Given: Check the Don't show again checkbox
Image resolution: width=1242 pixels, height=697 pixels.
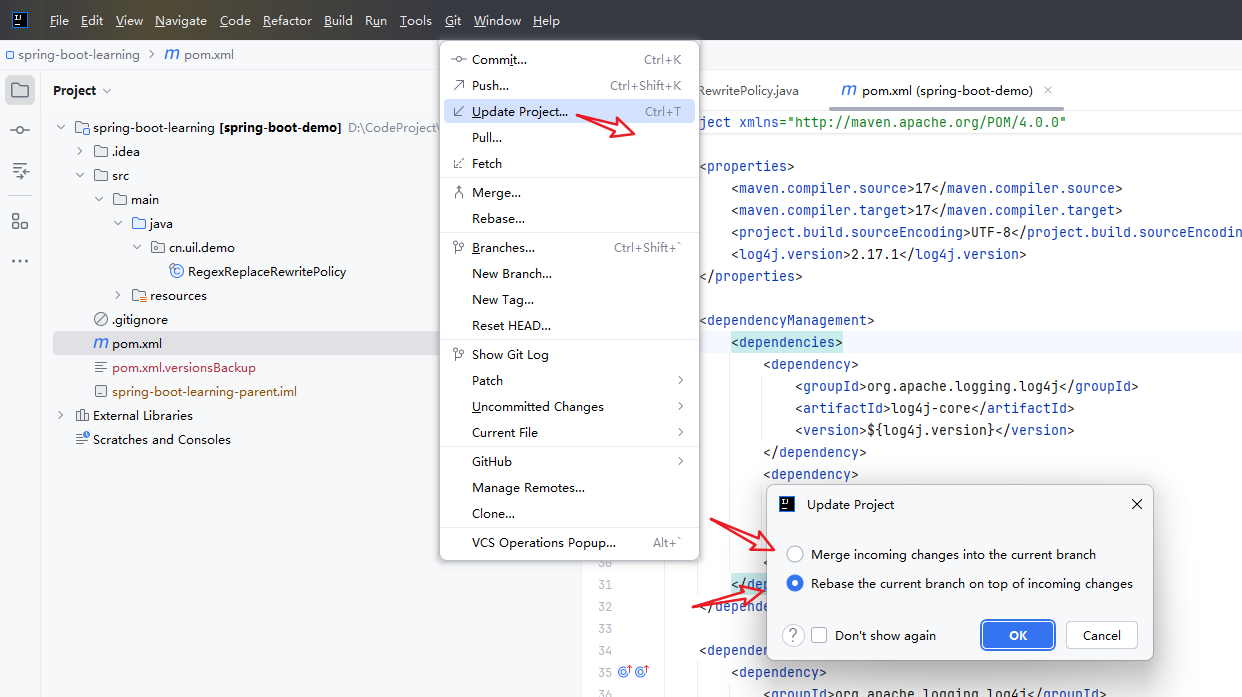Looking at the screenshot, I should tap(819, 635).
